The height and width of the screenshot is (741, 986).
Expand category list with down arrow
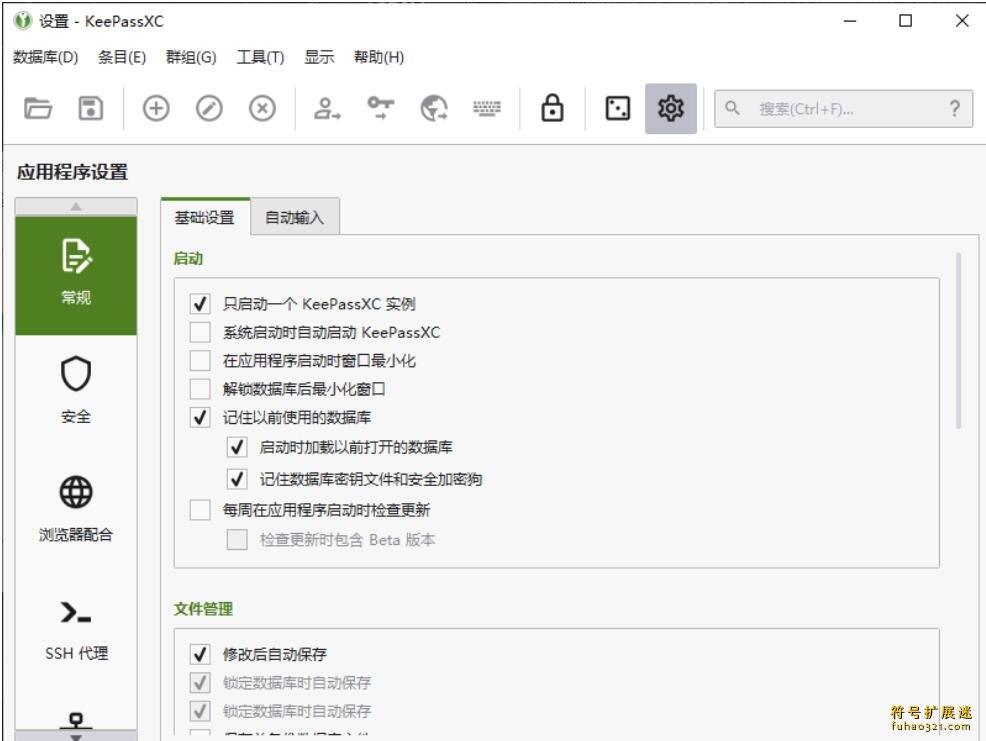click(76, 736)
